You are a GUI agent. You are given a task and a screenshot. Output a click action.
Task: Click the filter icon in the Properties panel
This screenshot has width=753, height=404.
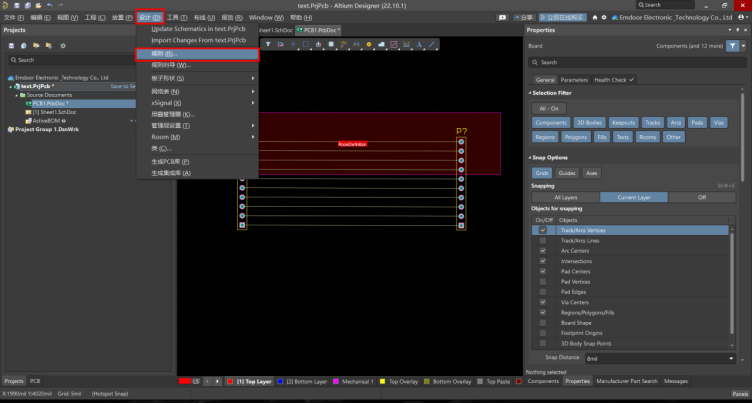(732, 46)
